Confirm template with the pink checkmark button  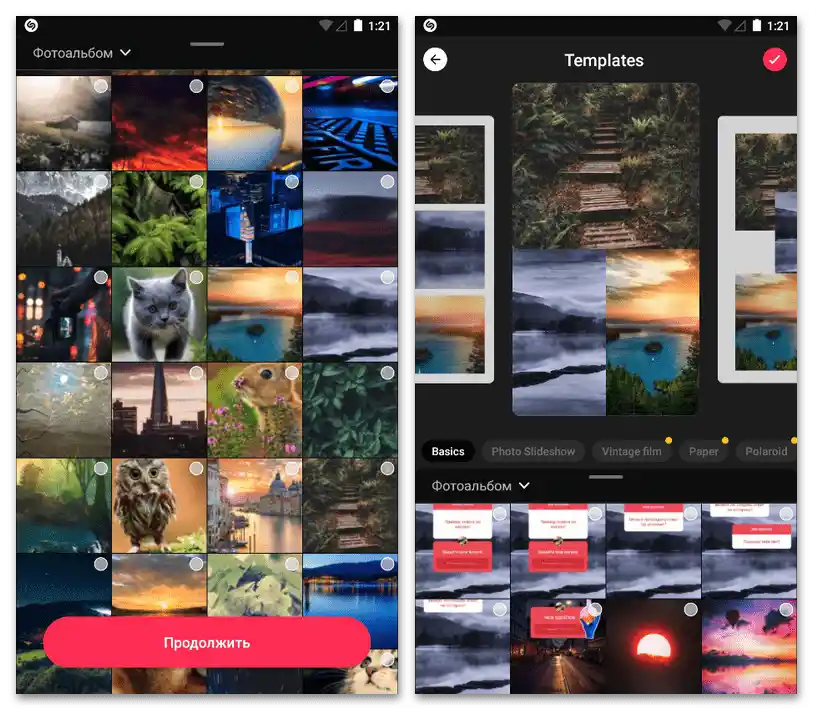coord(774,60)
